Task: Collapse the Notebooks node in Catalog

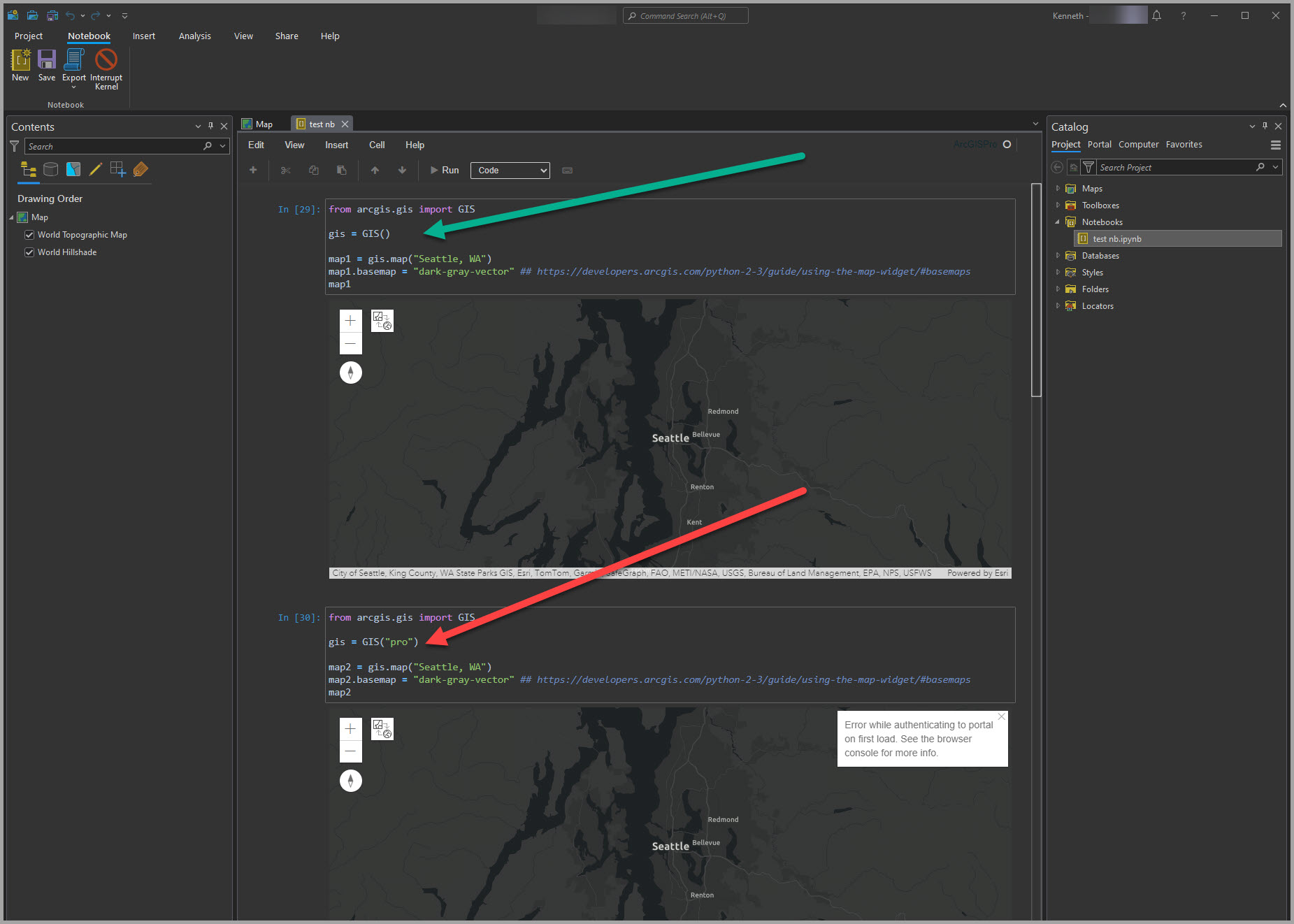Action: pyautogui.click(x=1058, y=222)
